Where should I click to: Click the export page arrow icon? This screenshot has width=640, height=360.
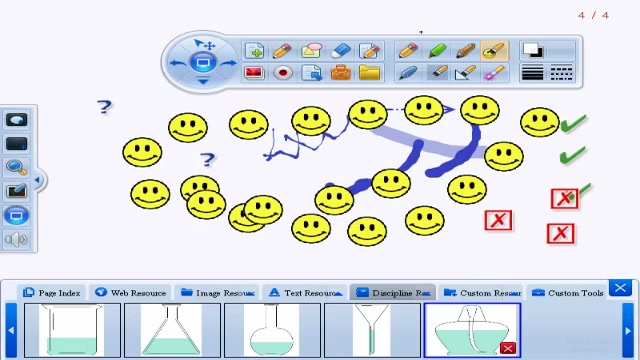pos(311,73)
